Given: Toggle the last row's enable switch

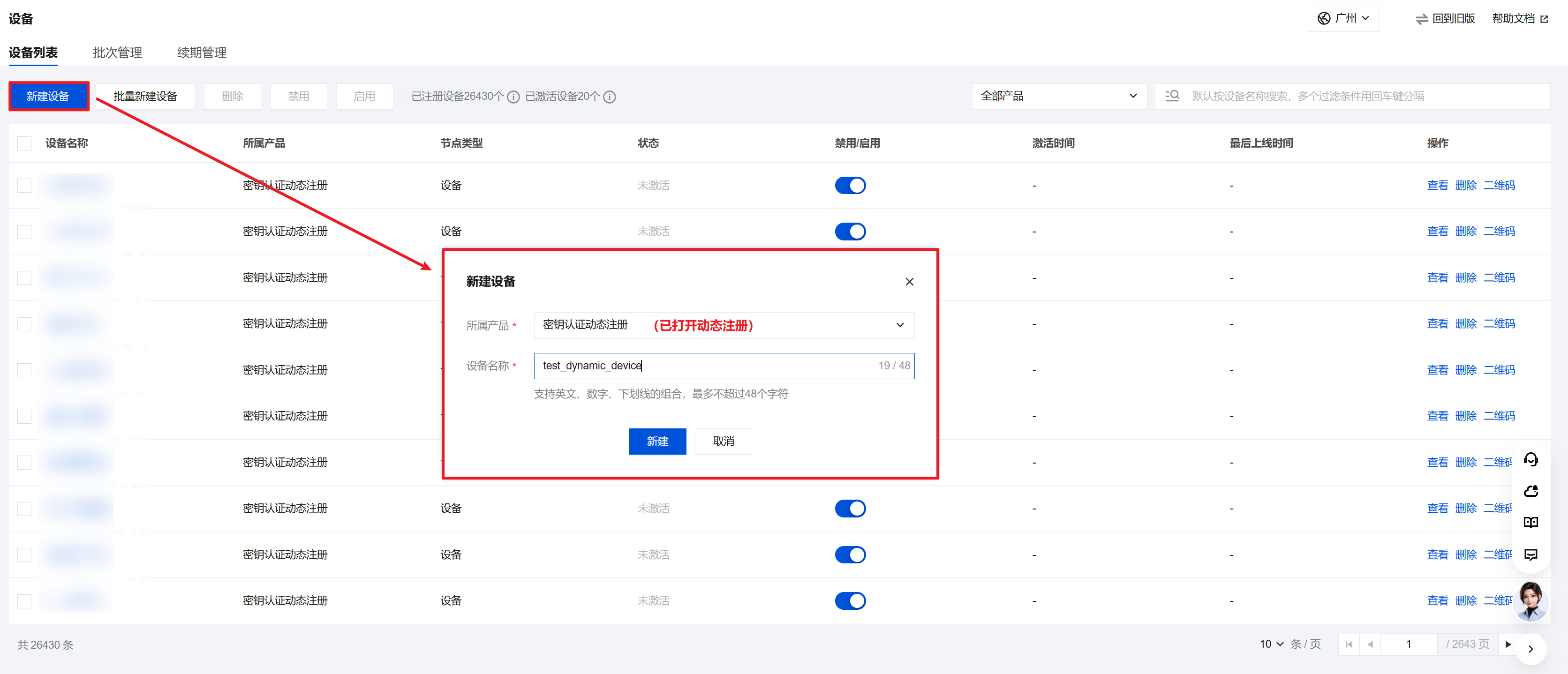Looking at the screenshot, I should (850, 601).
